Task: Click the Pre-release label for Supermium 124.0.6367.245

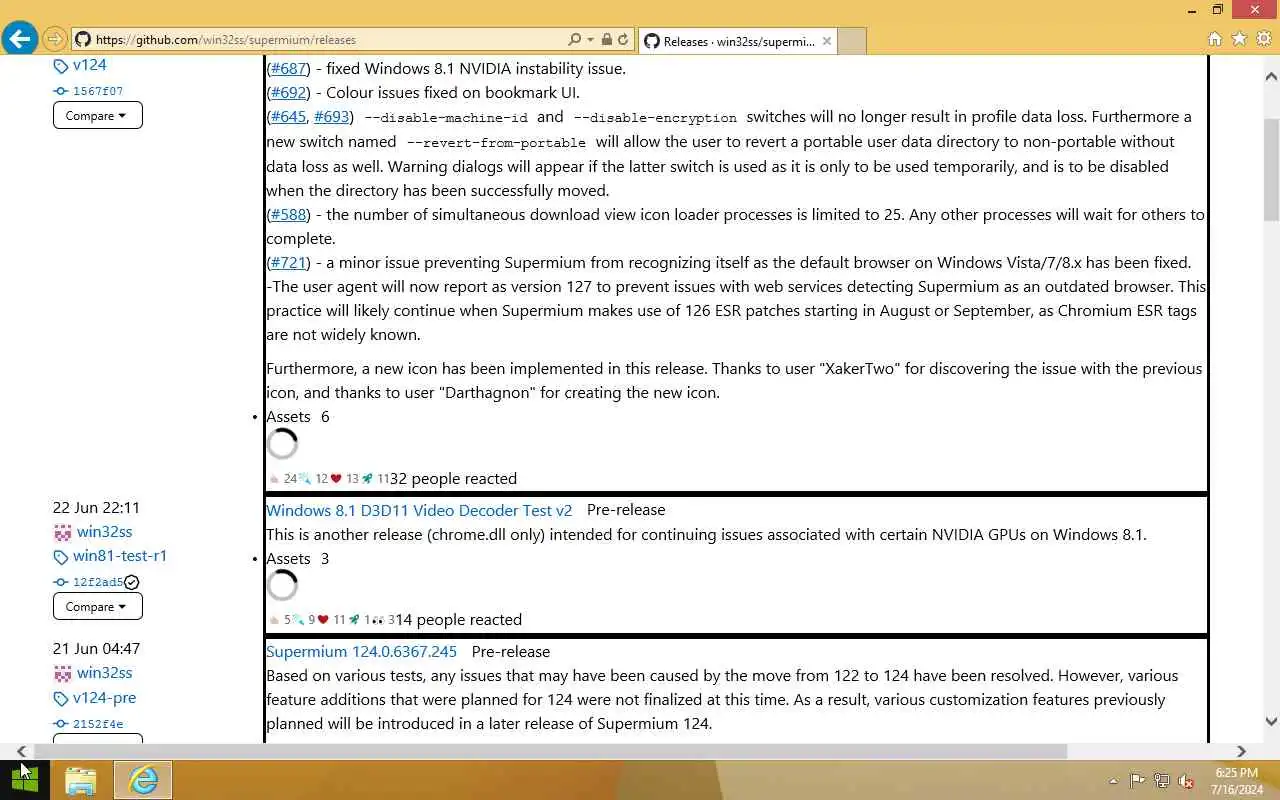Action: (x=511, y=651)
